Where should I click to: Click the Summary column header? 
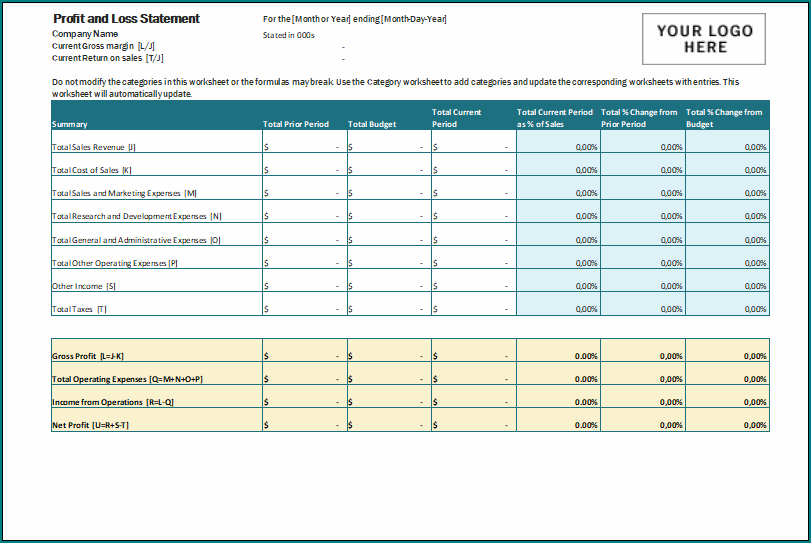[70, 124]
